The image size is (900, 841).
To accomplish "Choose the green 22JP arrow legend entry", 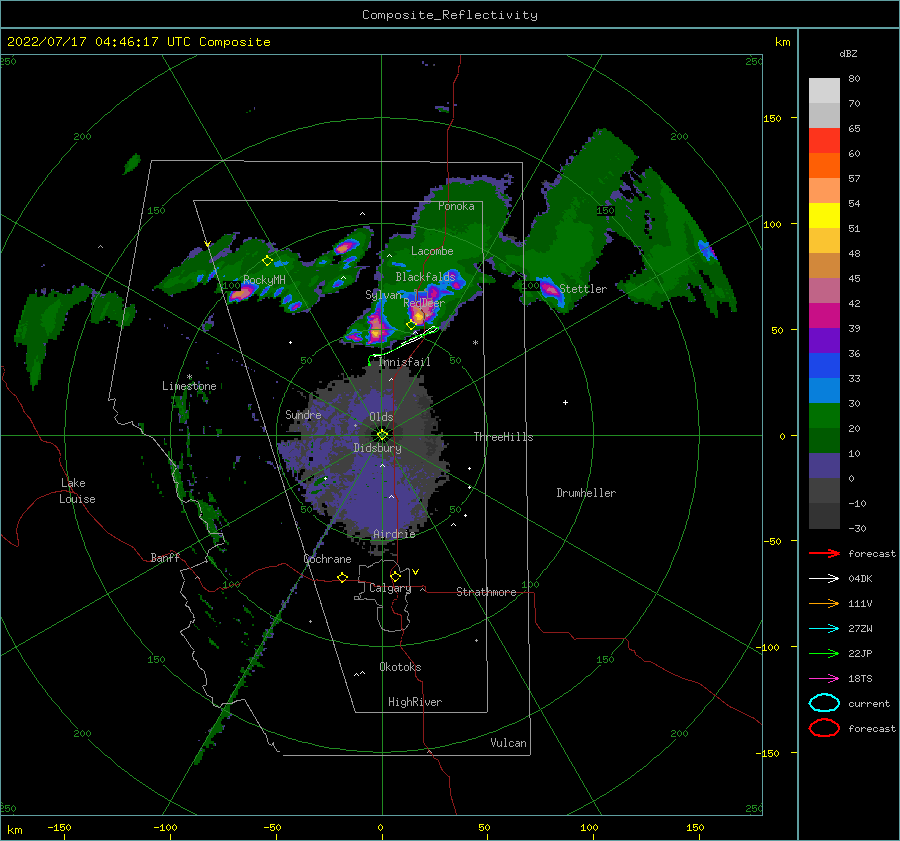I will click(824, 653).
